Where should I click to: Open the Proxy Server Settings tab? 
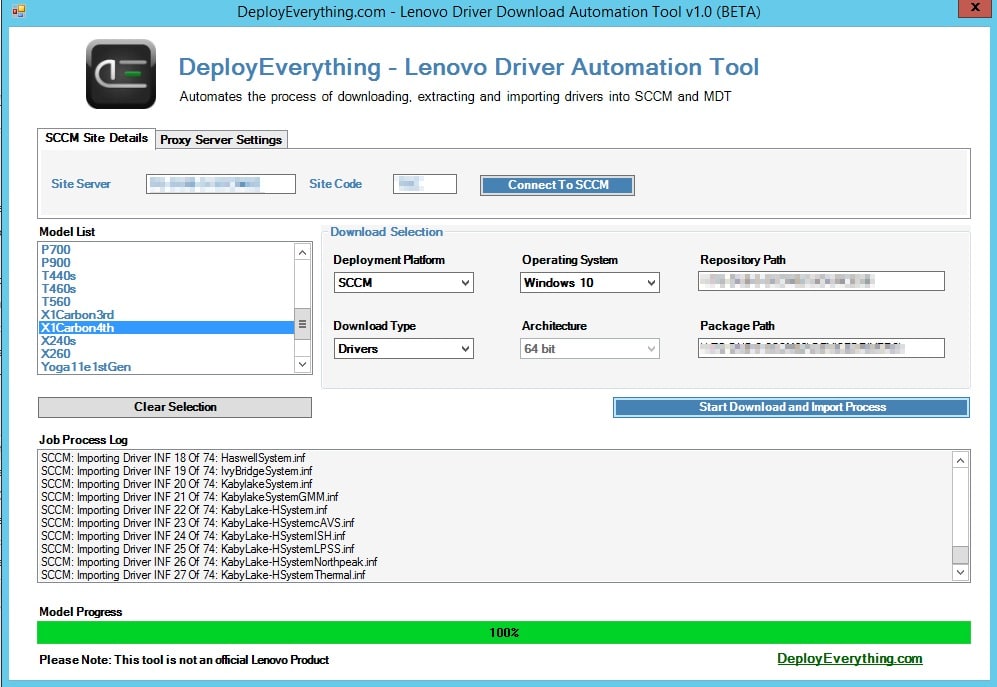pos(221,140)
